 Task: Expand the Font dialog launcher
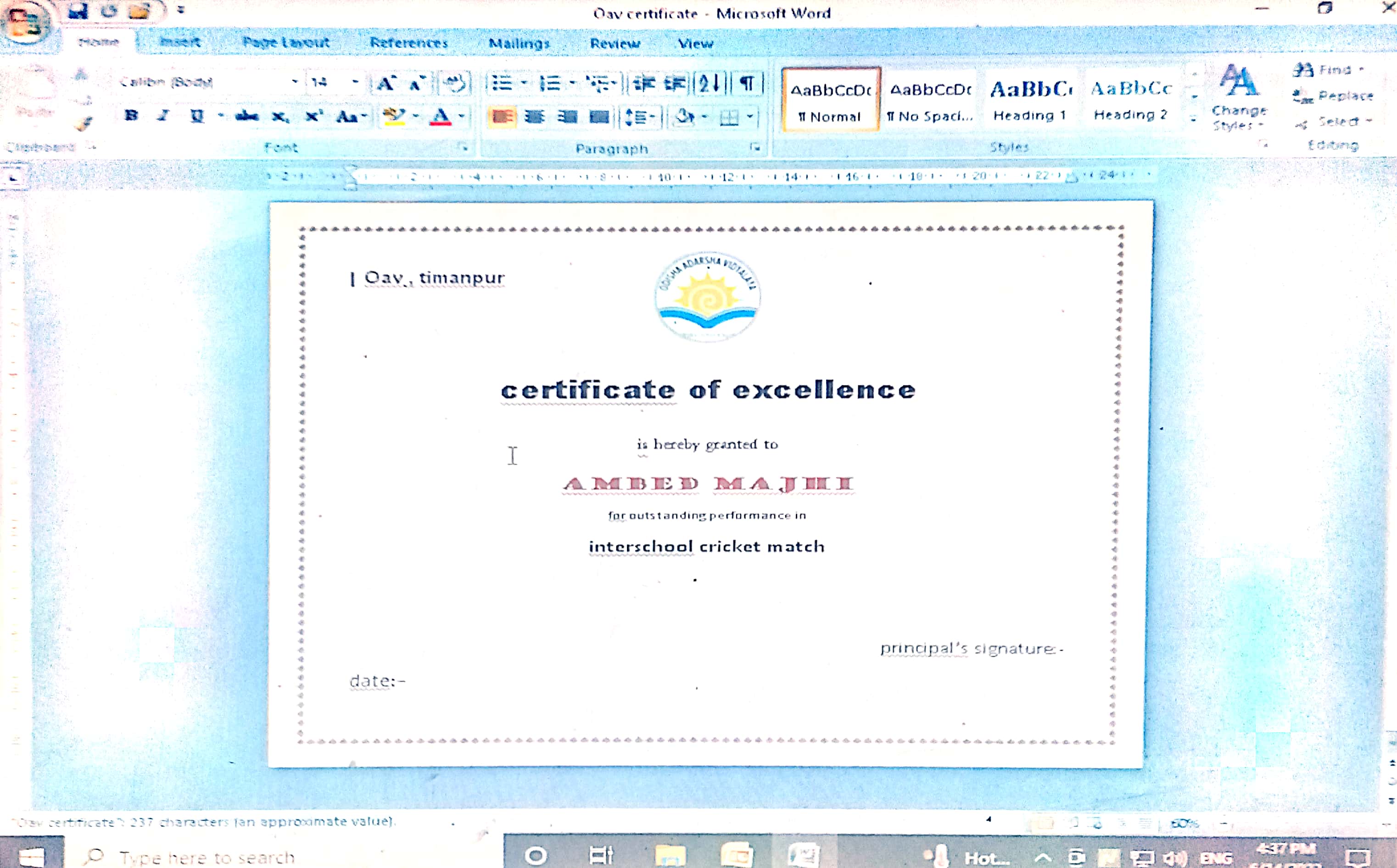(x=464, y=148)
